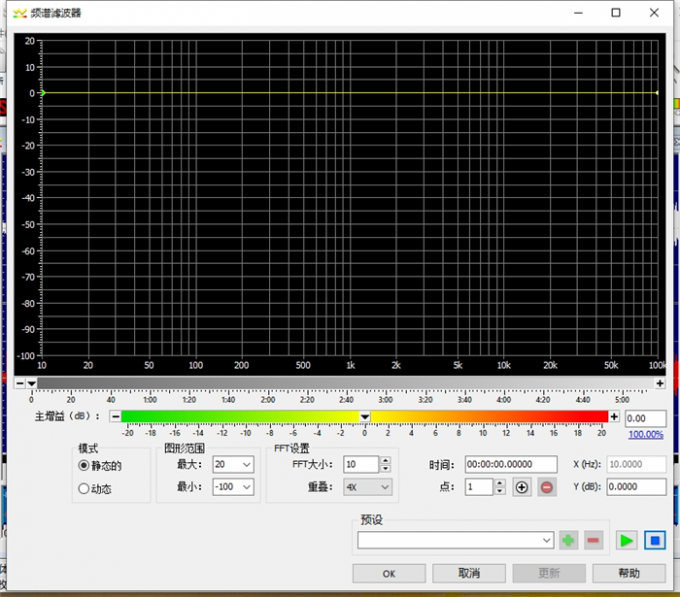The width and height of the screenshot is (680, 597).
Task: Click the 时间 time input field
Action: 511,464
